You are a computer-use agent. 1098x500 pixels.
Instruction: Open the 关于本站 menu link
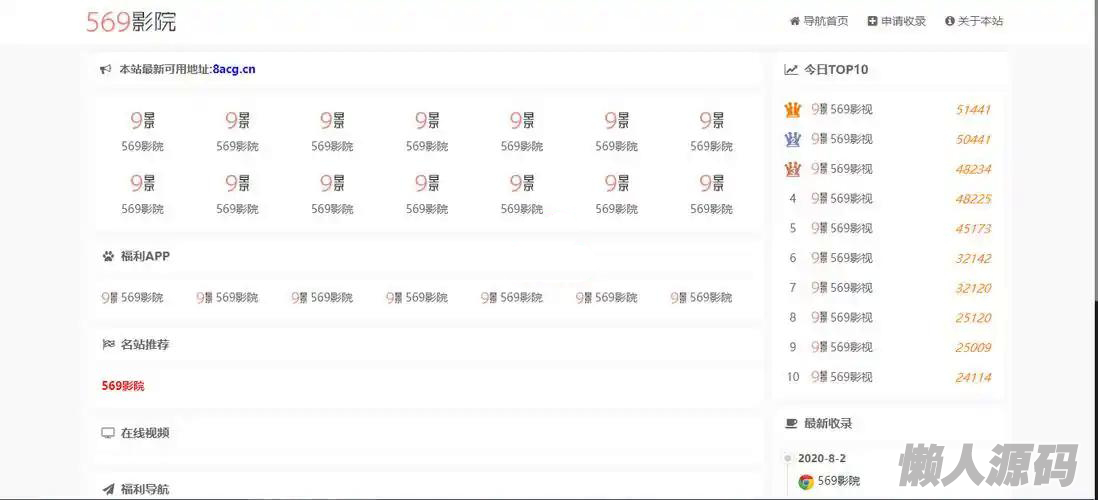980,21
